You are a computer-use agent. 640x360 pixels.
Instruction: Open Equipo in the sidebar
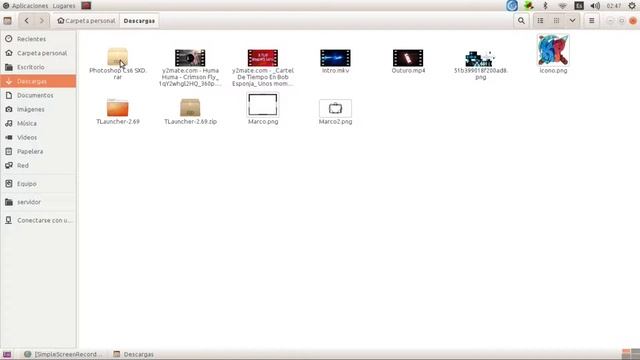tap(38, 184)
